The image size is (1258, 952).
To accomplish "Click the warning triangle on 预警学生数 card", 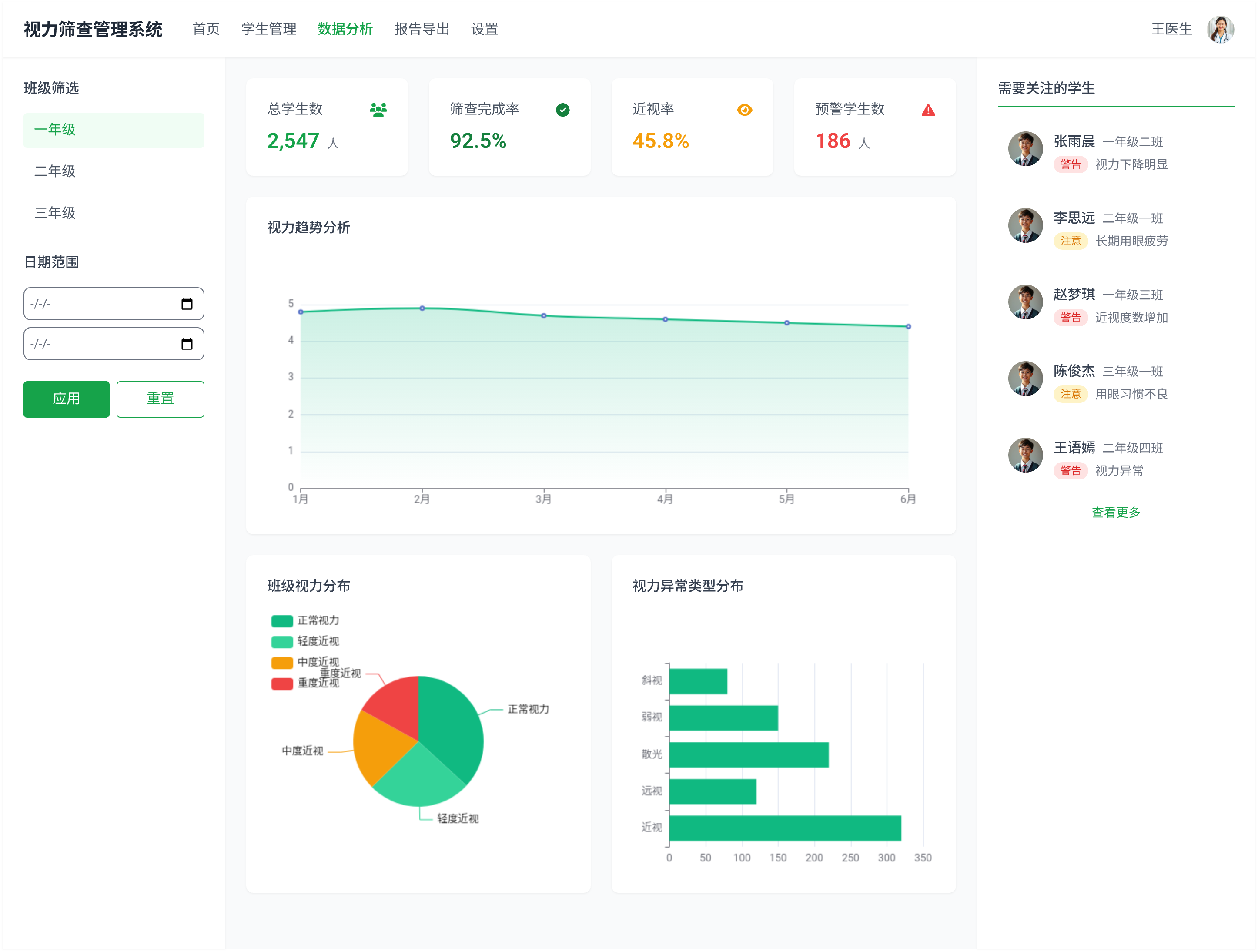I will [x=928, y=110].
